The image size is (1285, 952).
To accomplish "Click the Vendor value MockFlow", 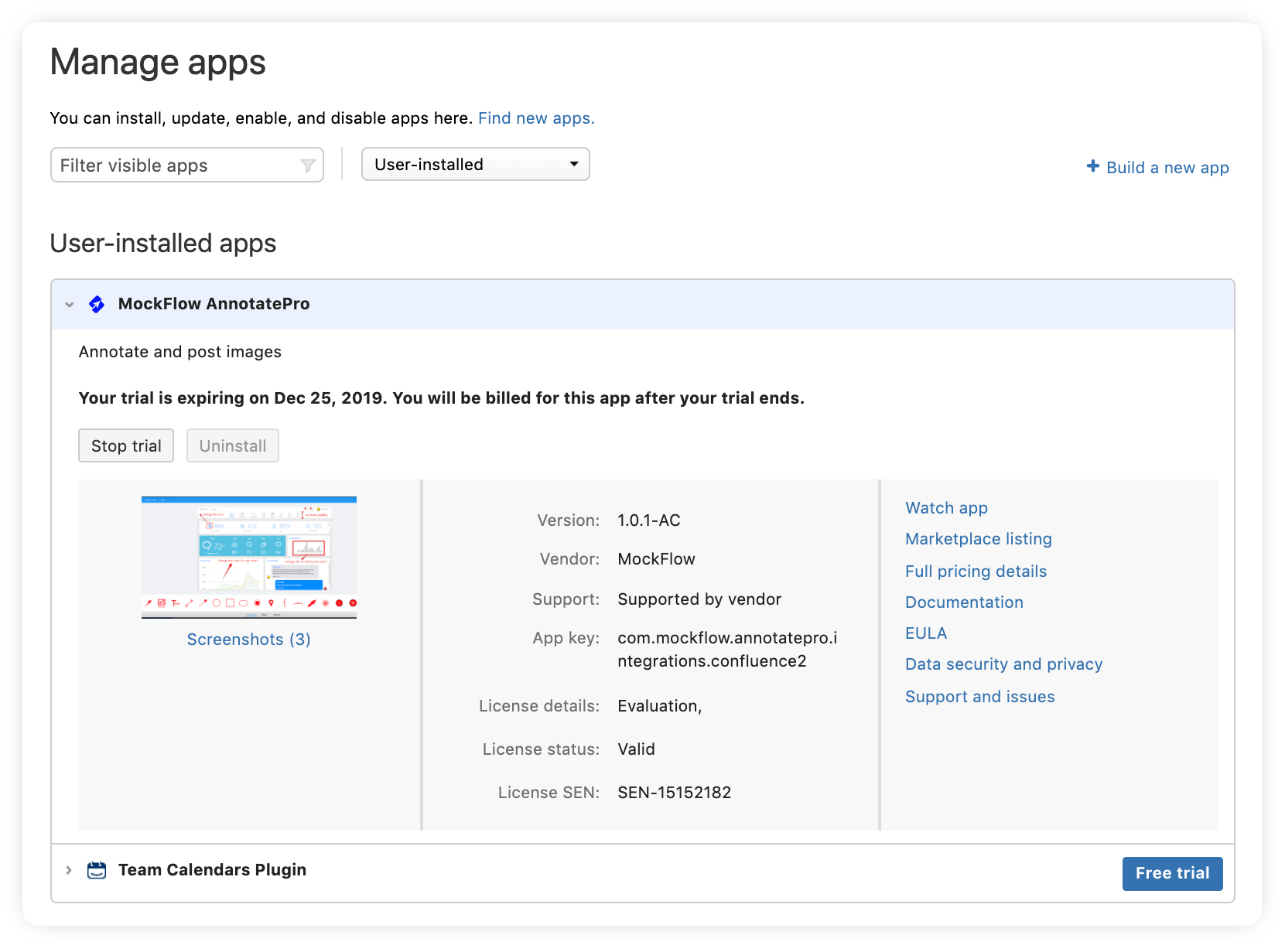I will pos(656,559).
